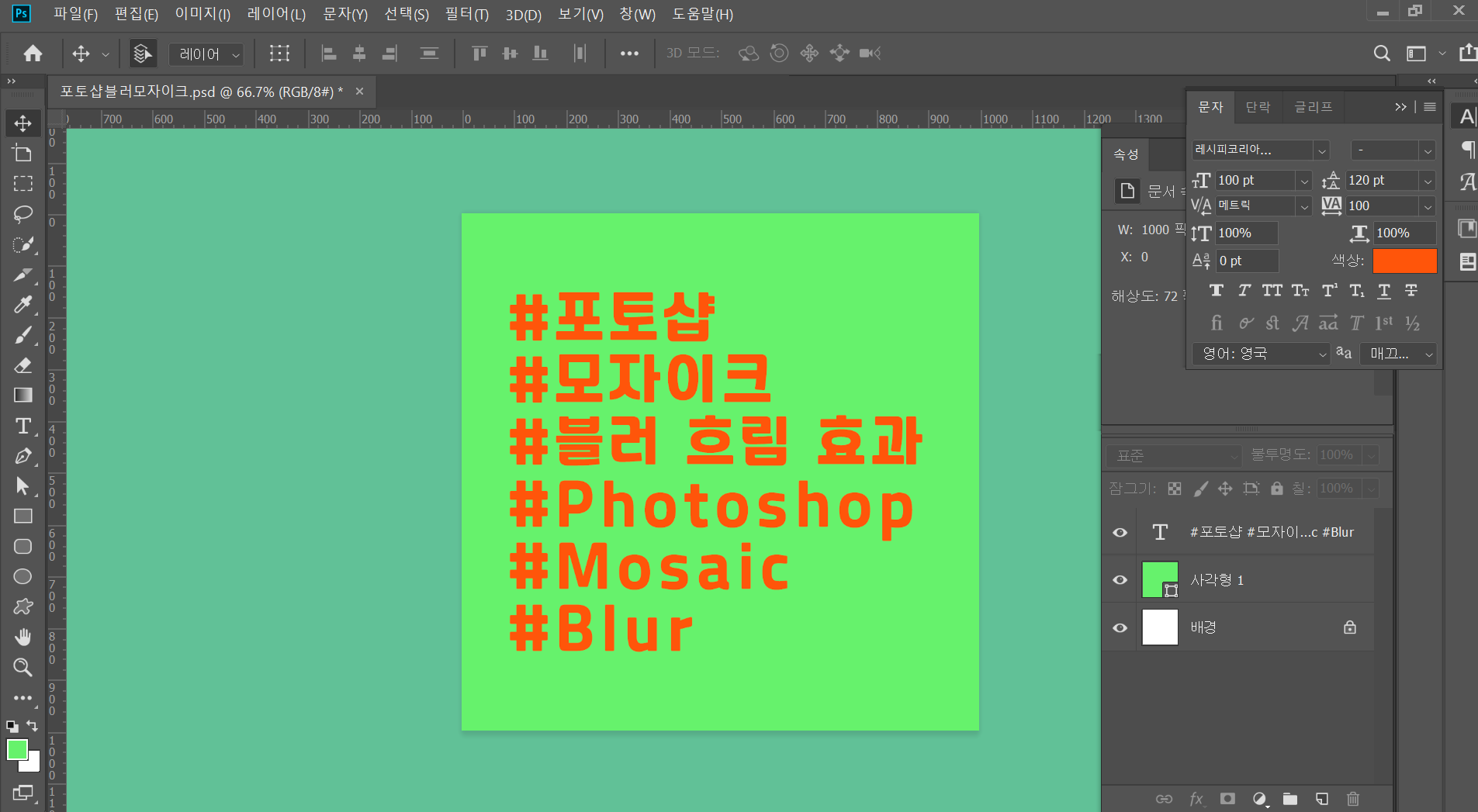
Task: Create a new group folder icon
Action: coord(1290,799)
